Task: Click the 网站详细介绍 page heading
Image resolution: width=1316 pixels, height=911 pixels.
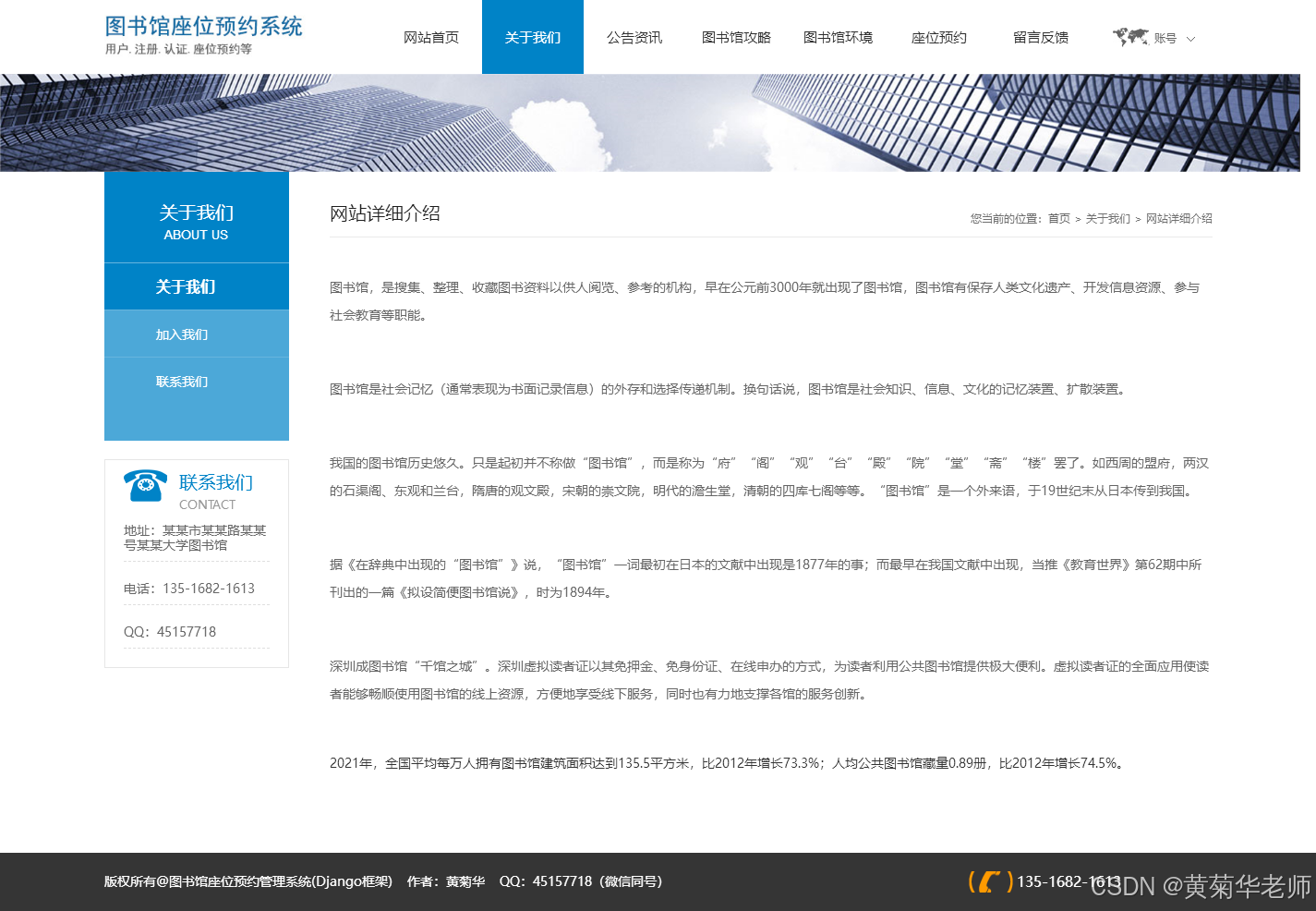Action: click(385, 213)
